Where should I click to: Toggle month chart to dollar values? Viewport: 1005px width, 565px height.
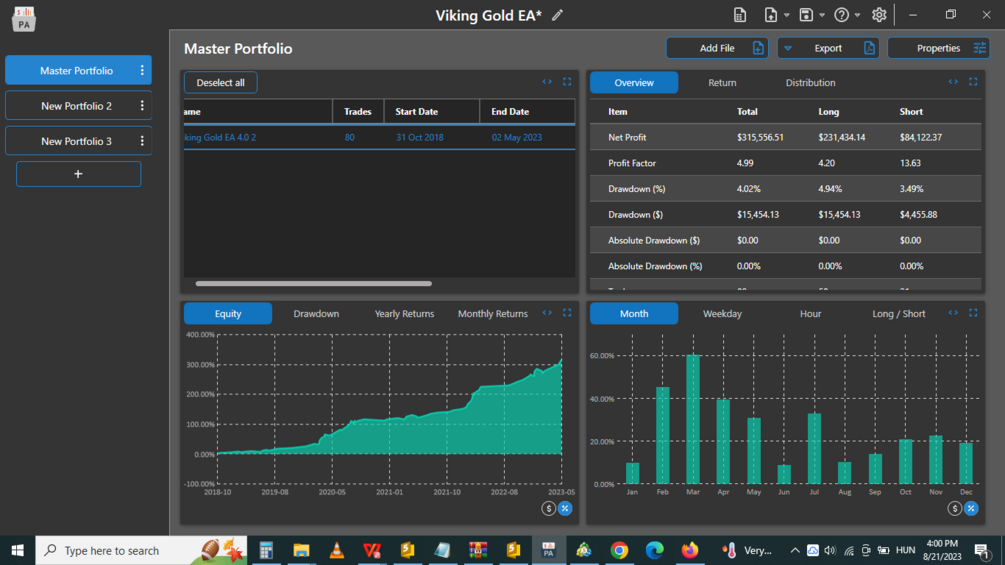[954, 509]
